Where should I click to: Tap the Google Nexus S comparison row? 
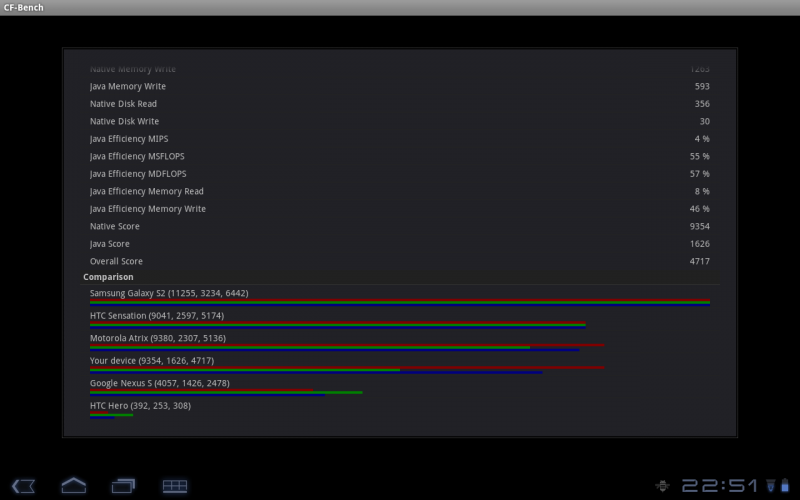(x=400, y=386)
